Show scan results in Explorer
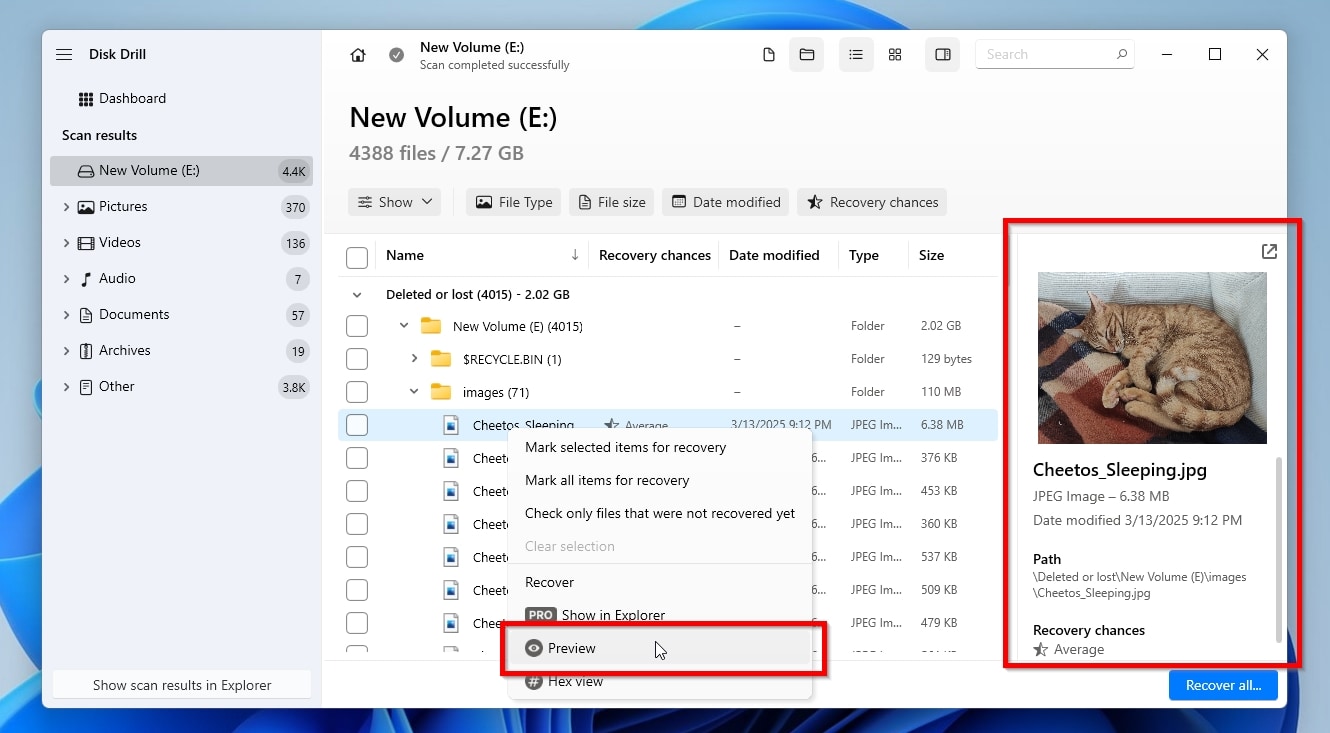This screenshot has height=733, width=1330. click(x=181, y=685)
